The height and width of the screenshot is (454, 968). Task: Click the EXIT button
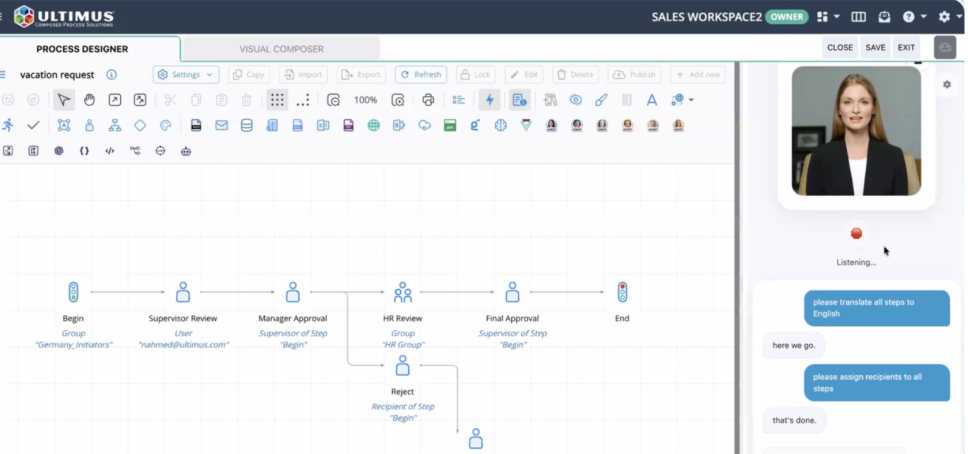pos(906,48)
